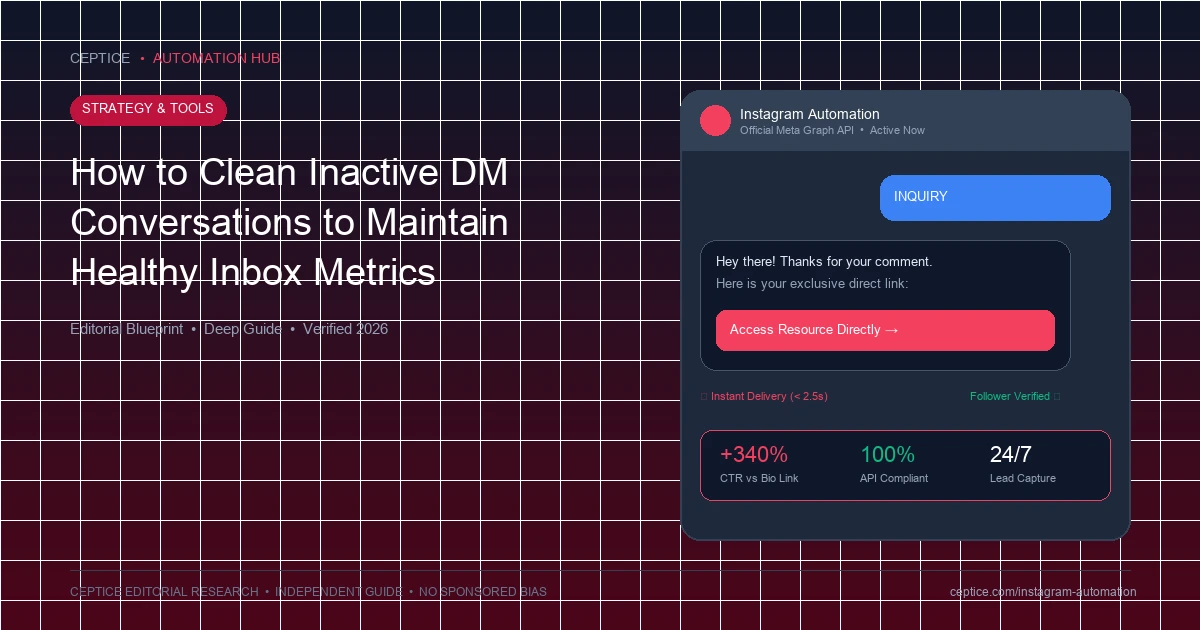This screenshot has height=630, width=1200.
Task: Click the +340% statistic value
Action: (754, 455)
